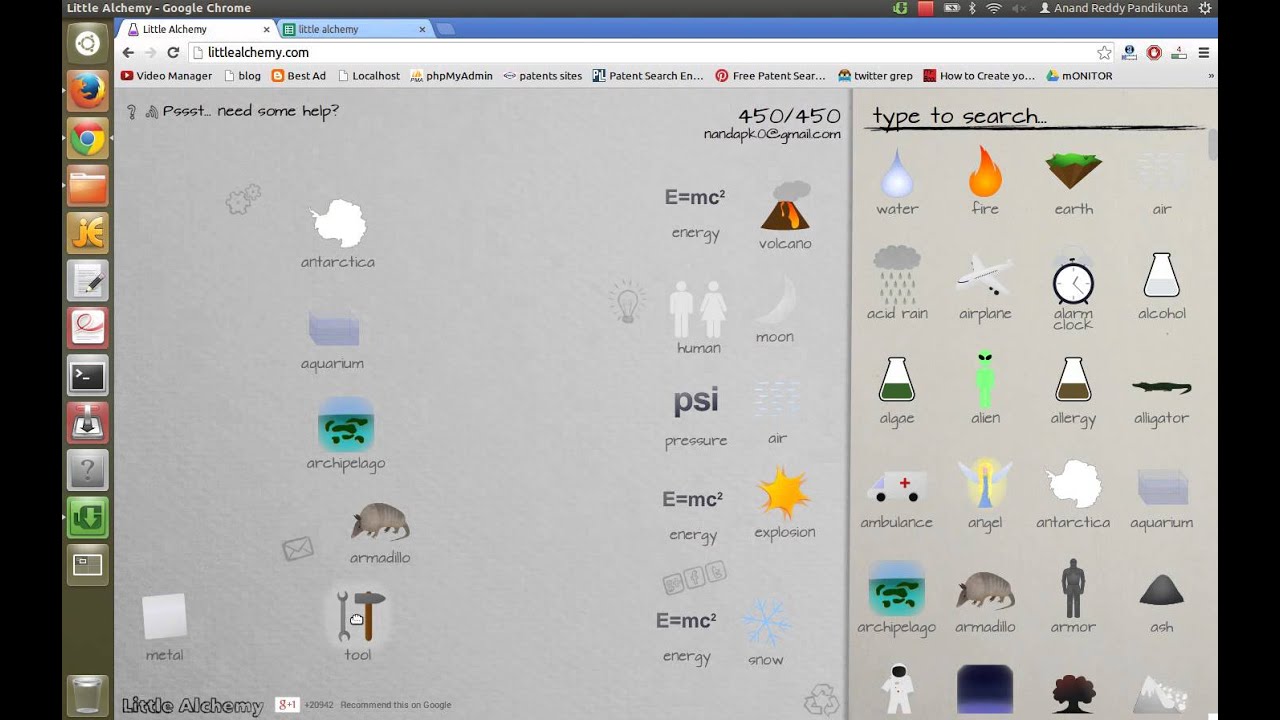Click the puzzle piece icon on the workspace
This screenshot has width=1280, height=720.
(242, 199)
